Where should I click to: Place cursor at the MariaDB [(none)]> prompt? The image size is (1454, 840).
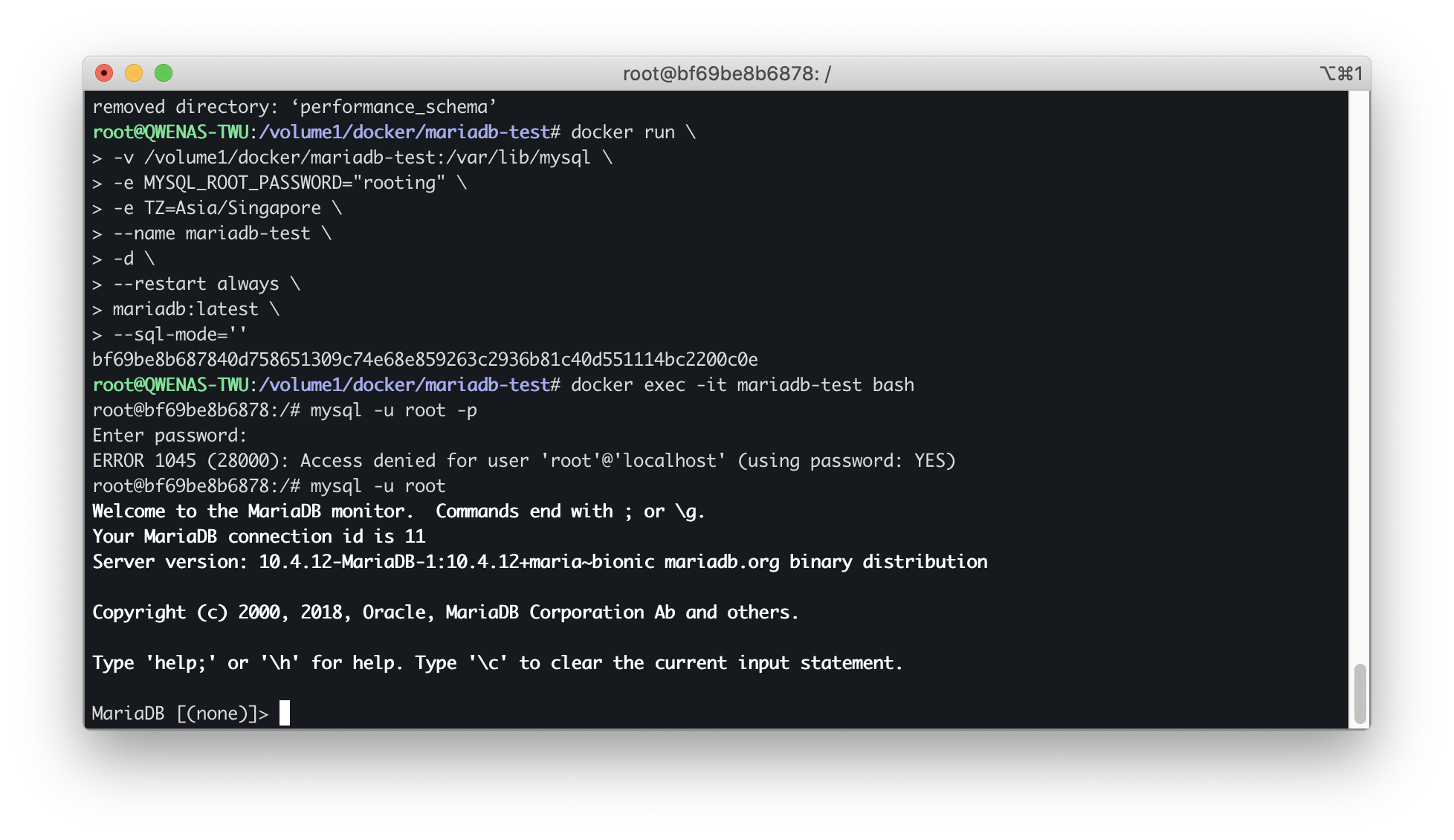180,714
